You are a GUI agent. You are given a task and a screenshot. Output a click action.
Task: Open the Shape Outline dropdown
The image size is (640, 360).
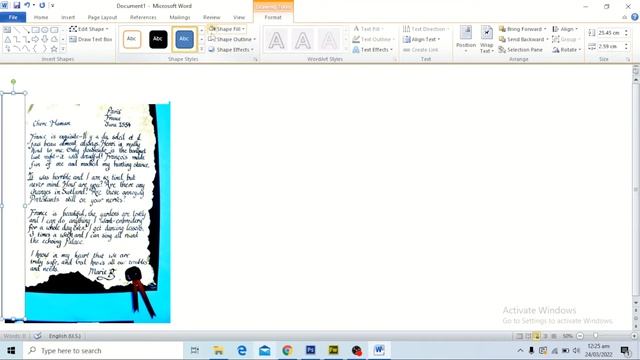232,39
